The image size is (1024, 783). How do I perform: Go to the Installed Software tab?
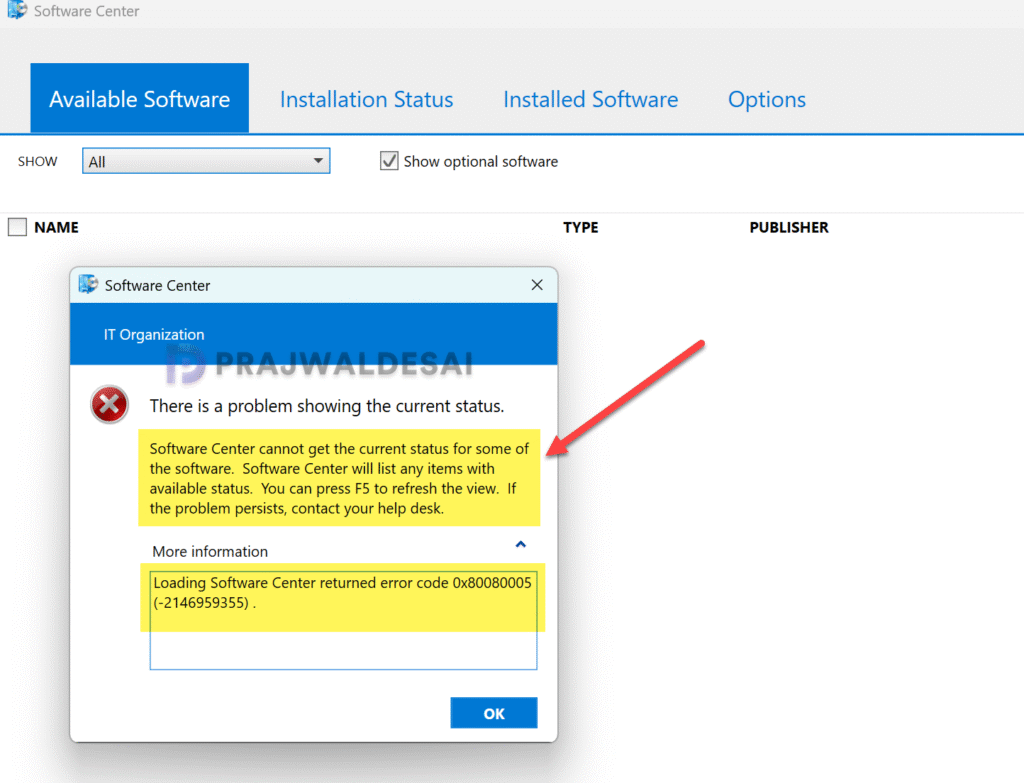[x=590, y=99]
